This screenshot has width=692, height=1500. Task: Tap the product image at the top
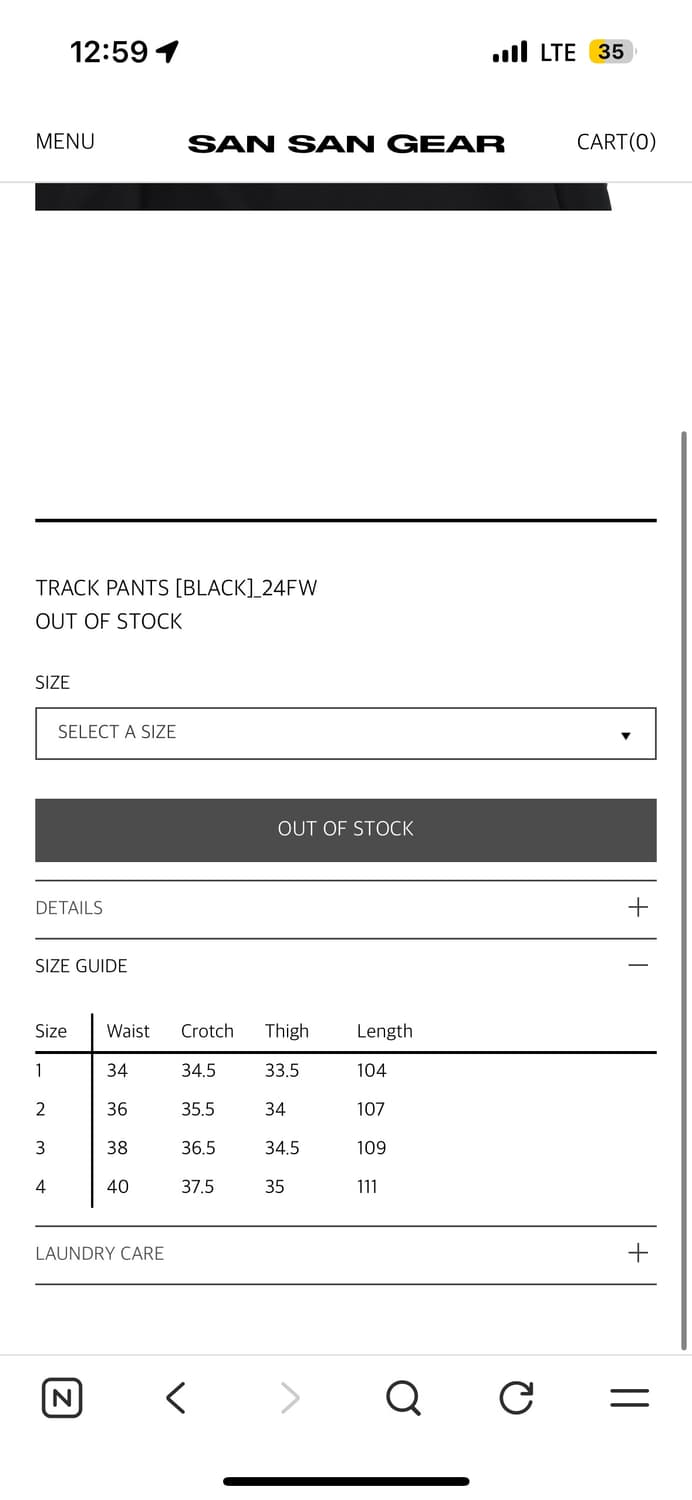[x=324, y=196]
